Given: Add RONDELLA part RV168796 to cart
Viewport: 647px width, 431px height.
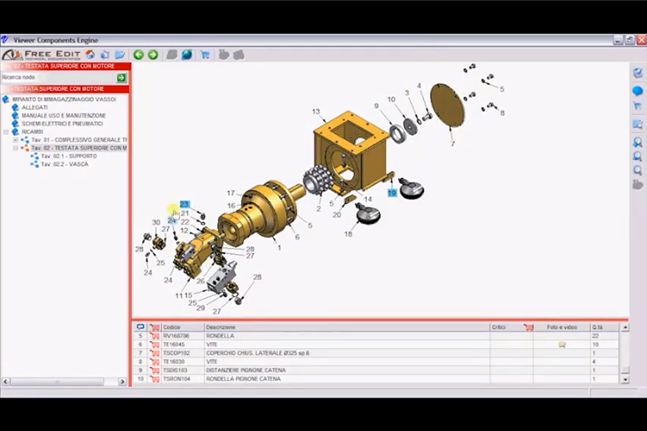Looking at the screenshot, I should tap(155, 336).
